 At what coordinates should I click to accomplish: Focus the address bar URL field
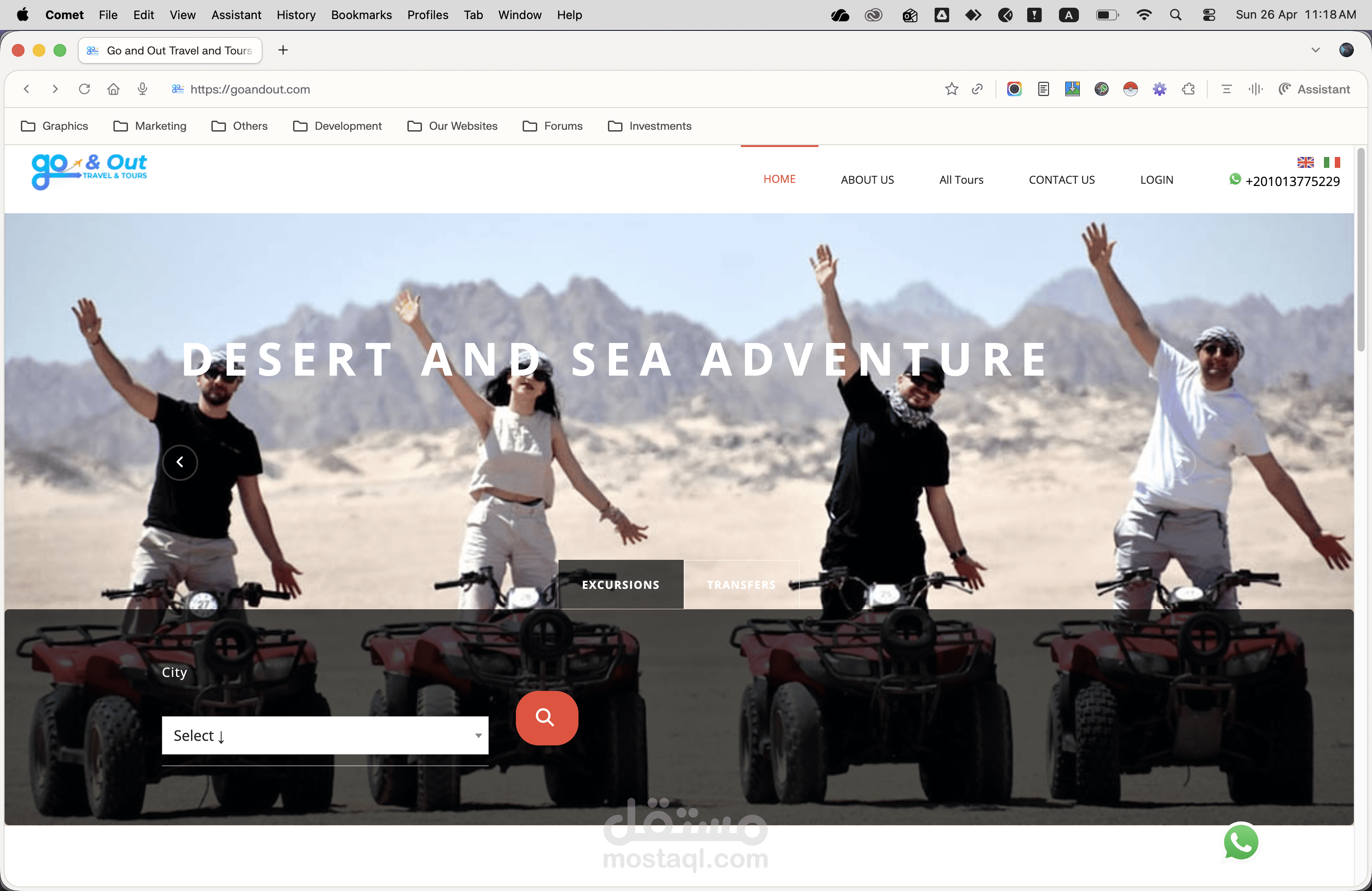tap(250, 89)
